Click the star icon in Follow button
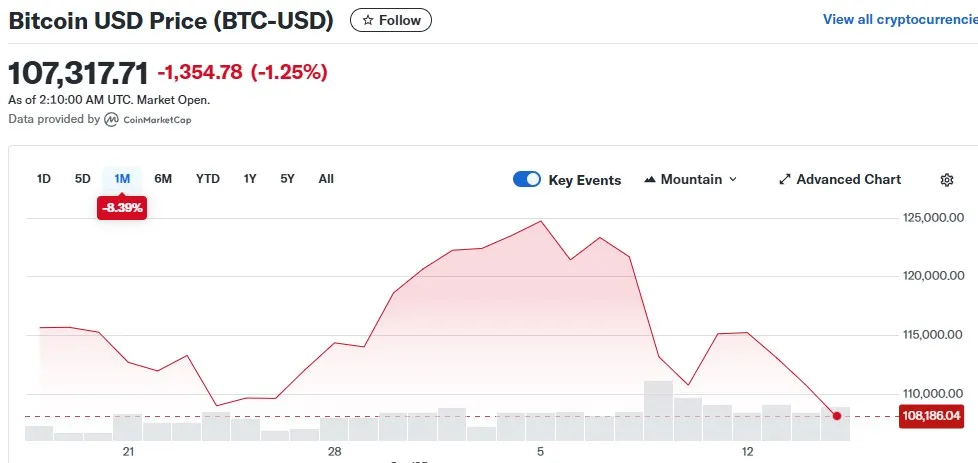978x463 pixels. click(x=368, y=20)
